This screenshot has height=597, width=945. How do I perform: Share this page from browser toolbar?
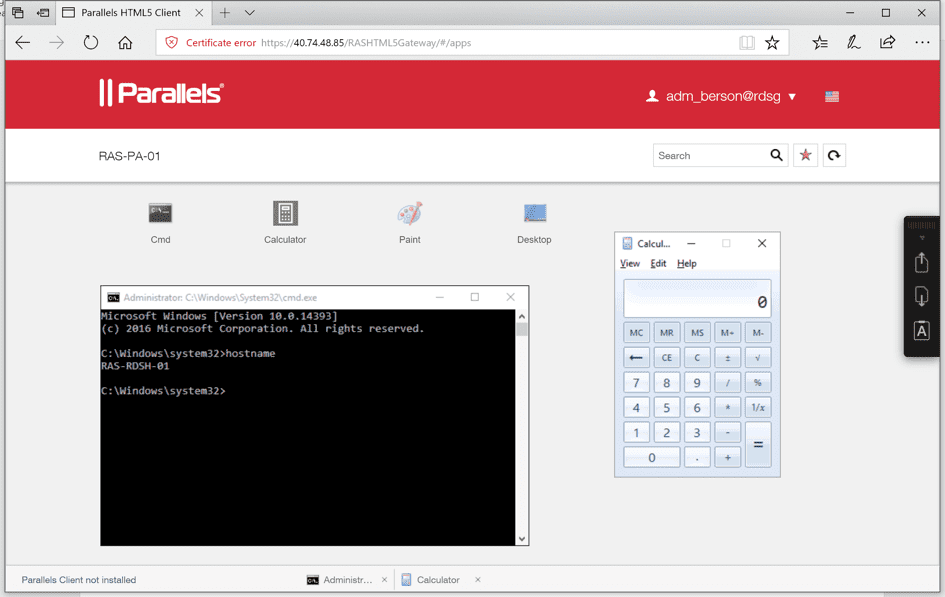(887, 43)
